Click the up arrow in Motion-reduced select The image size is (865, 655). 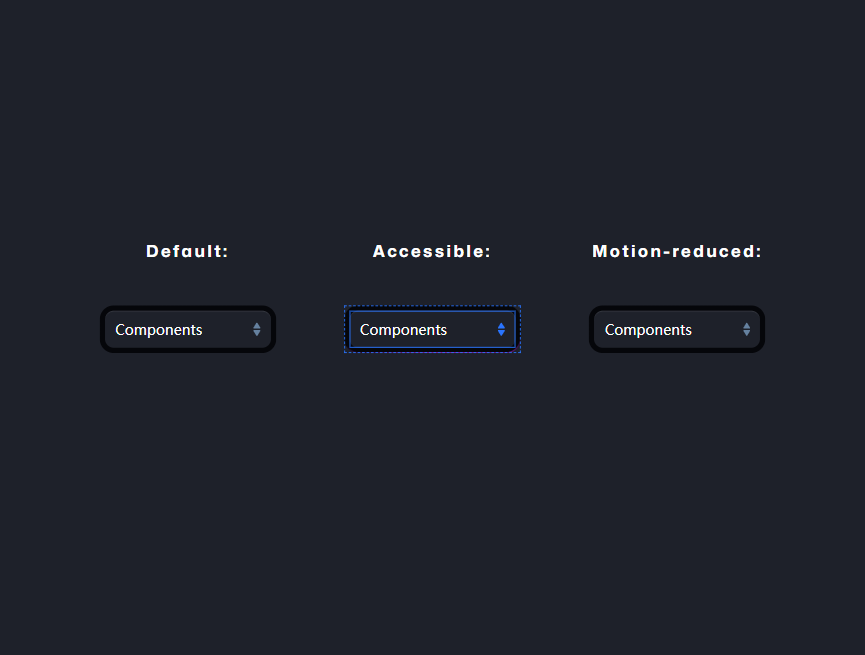click(x=746, y=326)
